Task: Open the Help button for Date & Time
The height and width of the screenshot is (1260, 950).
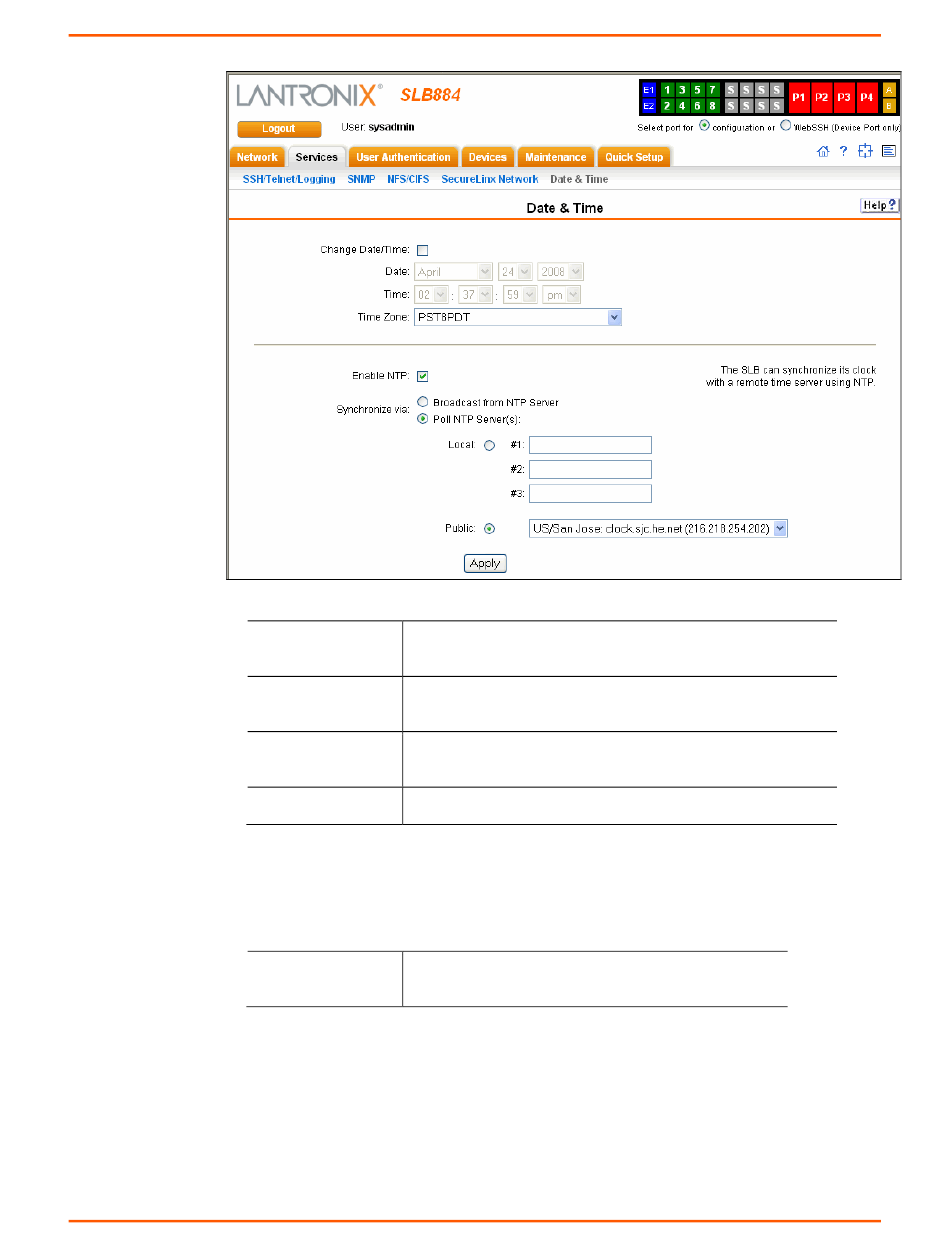Action: coord(880,205)
